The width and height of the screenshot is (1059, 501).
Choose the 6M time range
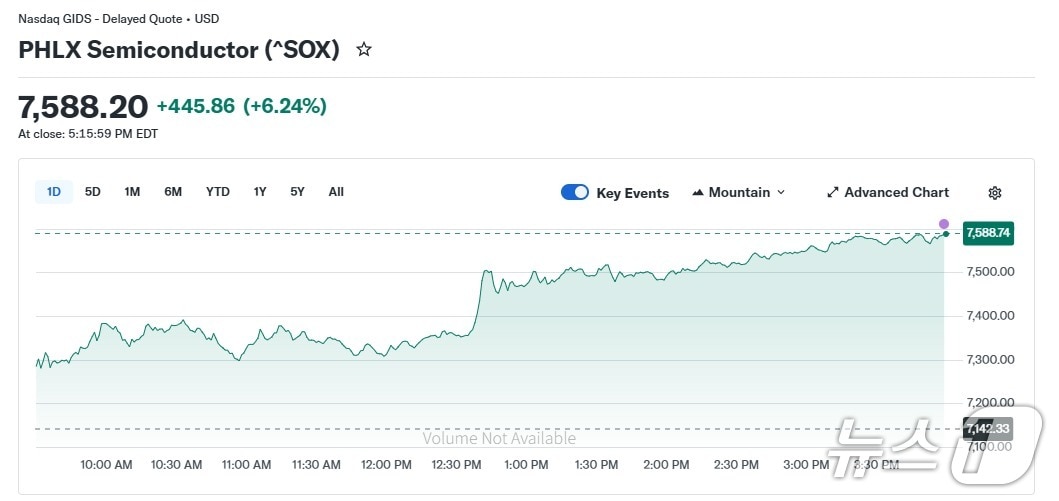(x=173, y=192)
